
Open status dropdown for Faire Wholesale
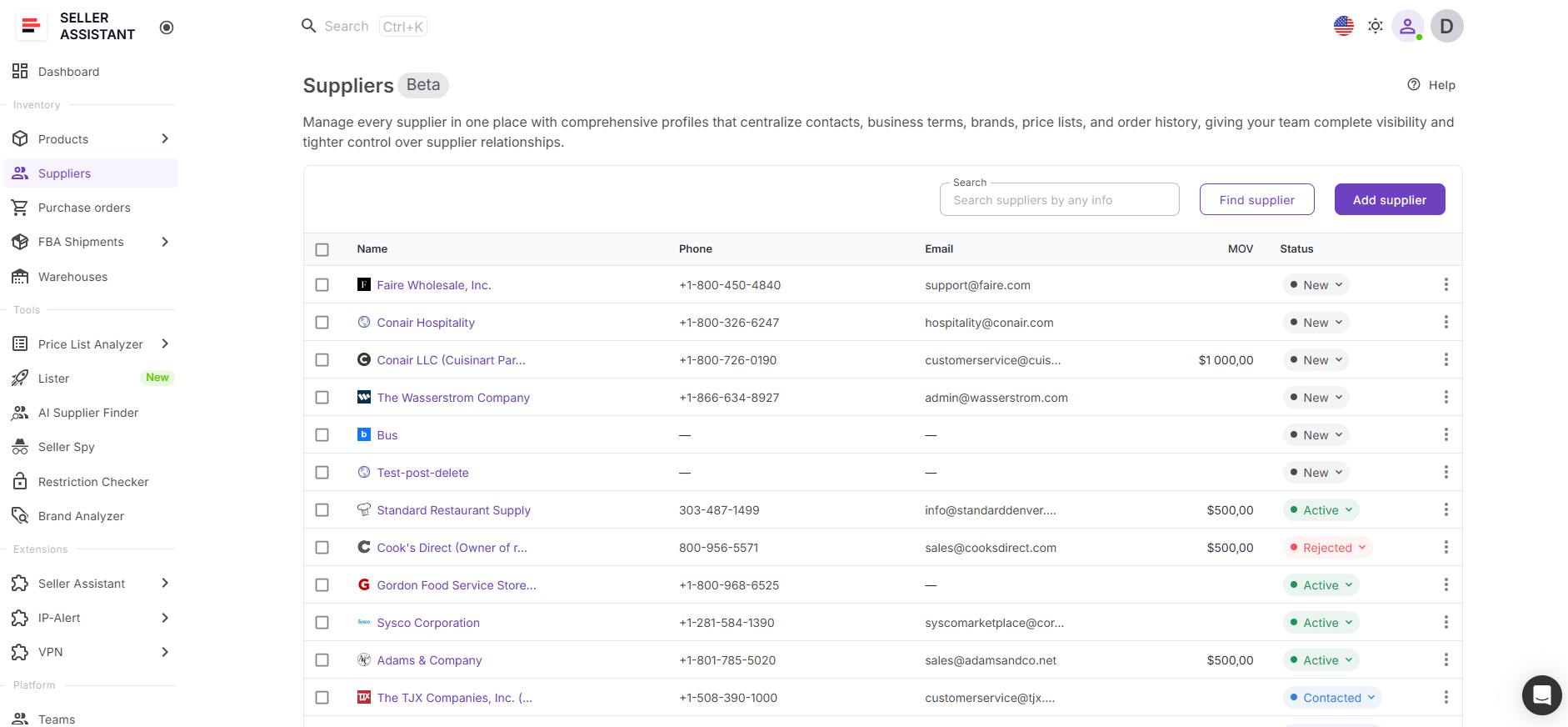1316,285
